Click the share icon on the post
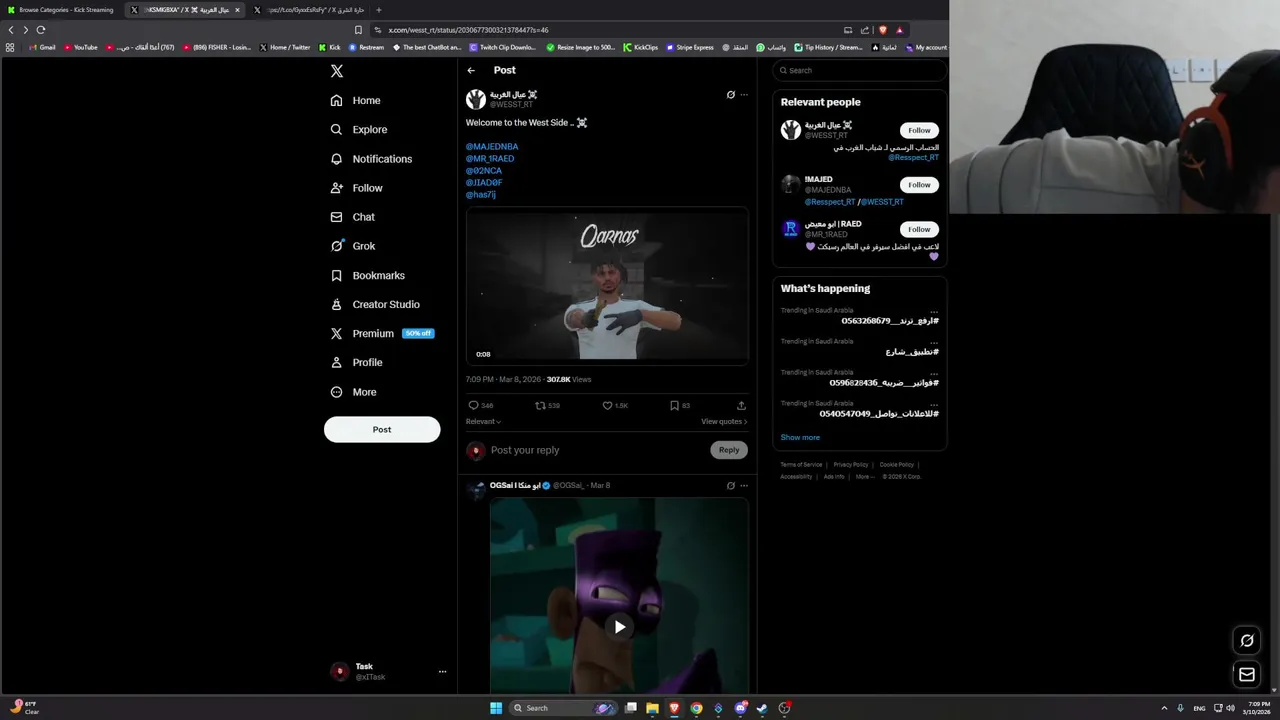Screen dimensions: 1280x720 (741, 405)
